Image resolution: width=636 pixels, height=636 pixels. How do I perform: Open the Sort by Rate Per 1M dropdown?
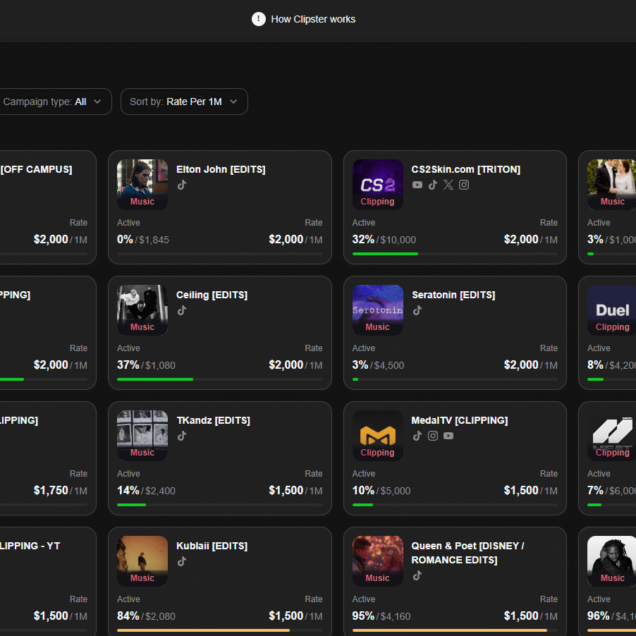pyautogui.click(x=184, y=101)
